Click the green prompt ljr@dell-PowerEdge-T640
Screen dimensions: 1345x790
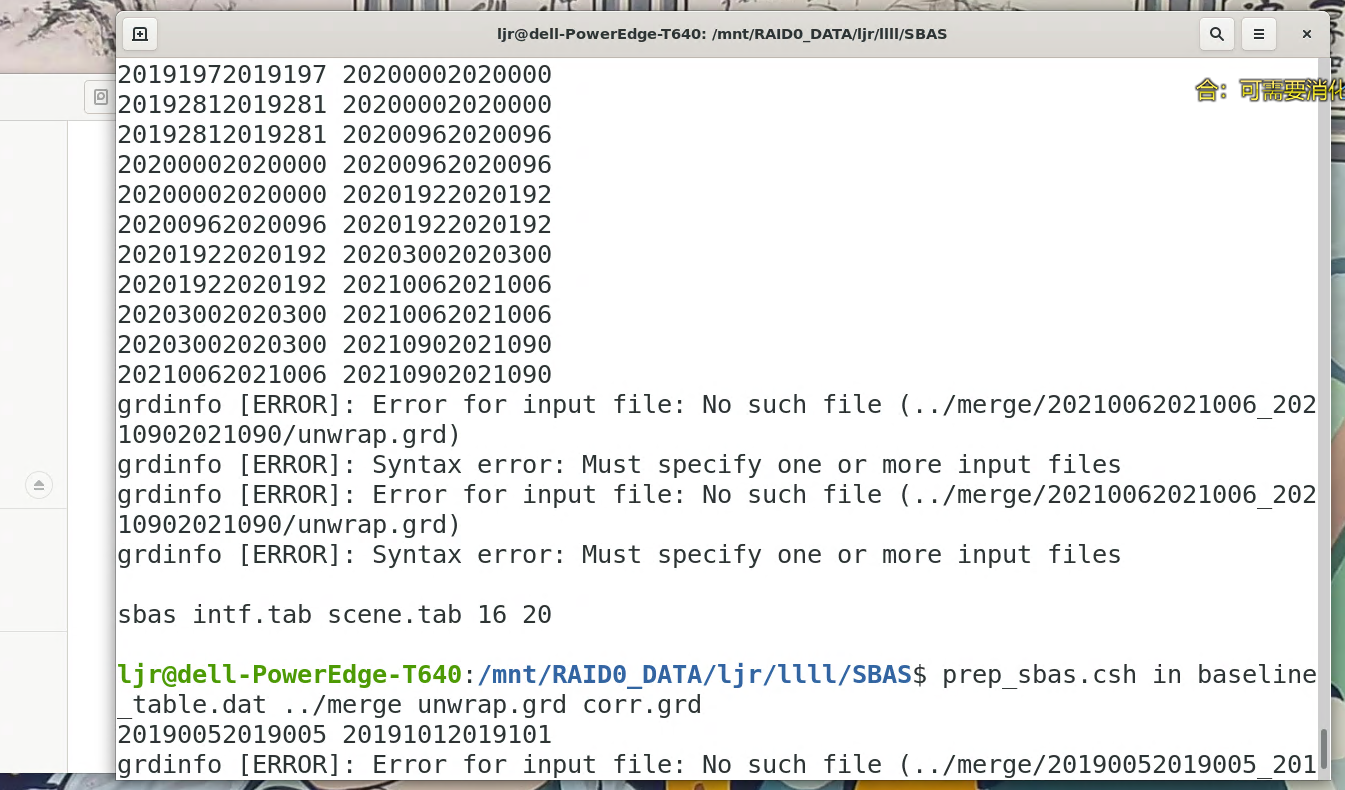click(x=289, y=674)
